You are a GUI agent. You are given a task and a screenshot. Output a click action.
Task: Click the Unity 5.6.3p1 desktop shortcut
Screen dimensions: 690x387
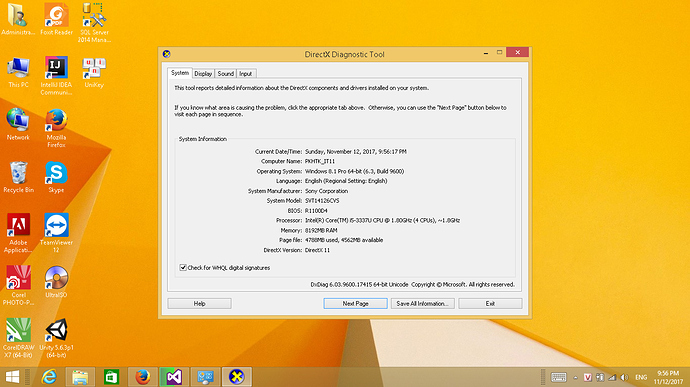(x=56, y=338)
